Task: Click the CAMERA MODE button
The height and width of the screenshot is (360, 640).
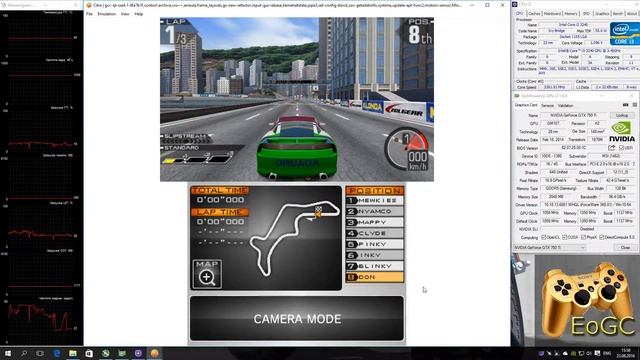Action: coord(297,319)
